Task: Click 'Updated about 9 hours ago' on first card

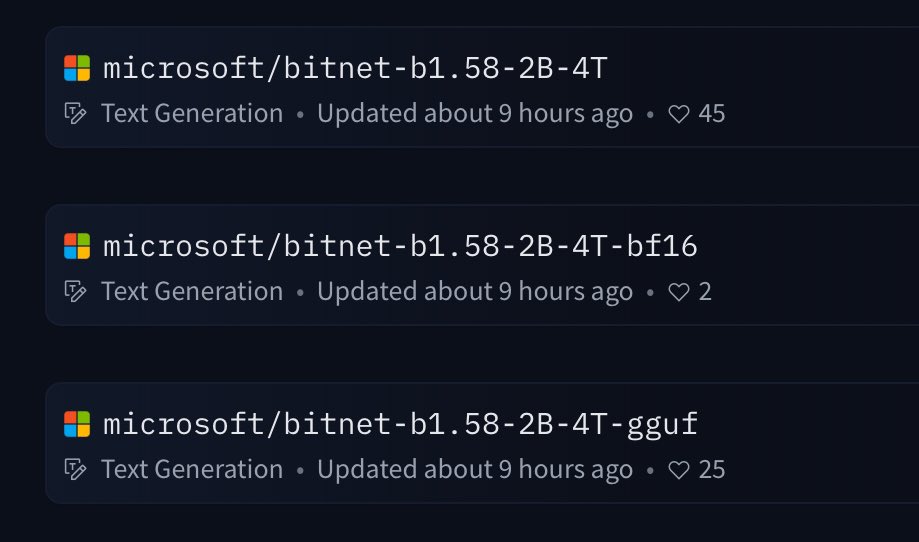Action: [475, 114]
